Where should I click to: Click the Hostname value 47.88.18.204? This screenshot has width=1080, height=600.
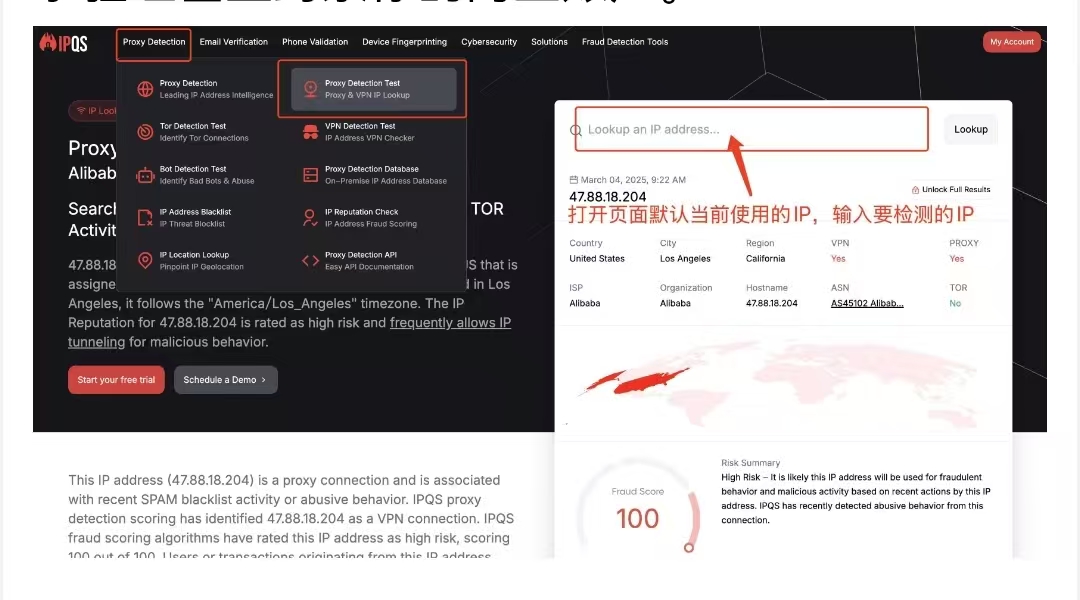(771, 303)
